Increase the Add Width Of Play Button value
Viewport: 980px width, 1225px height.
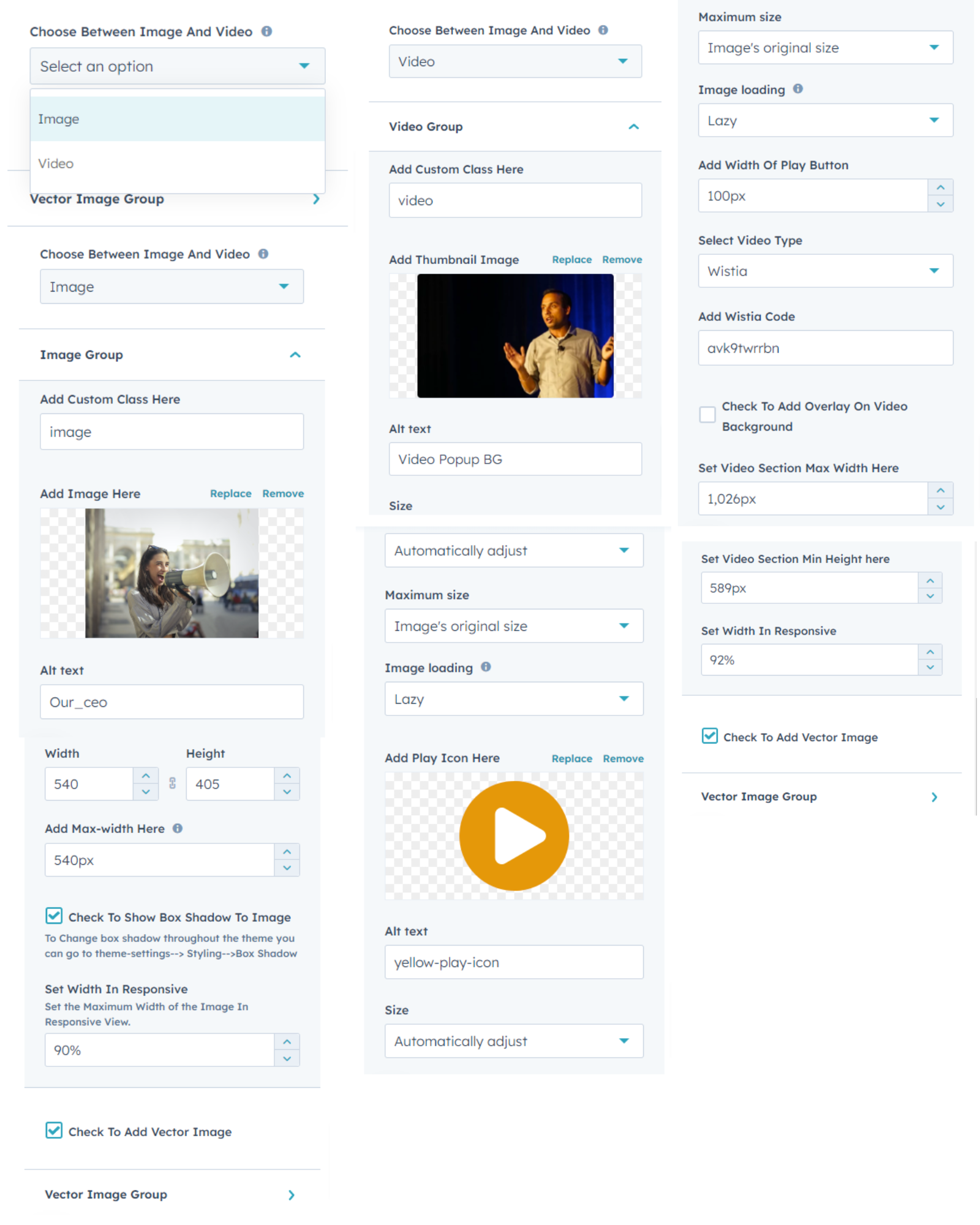click(x=940, y=187)
